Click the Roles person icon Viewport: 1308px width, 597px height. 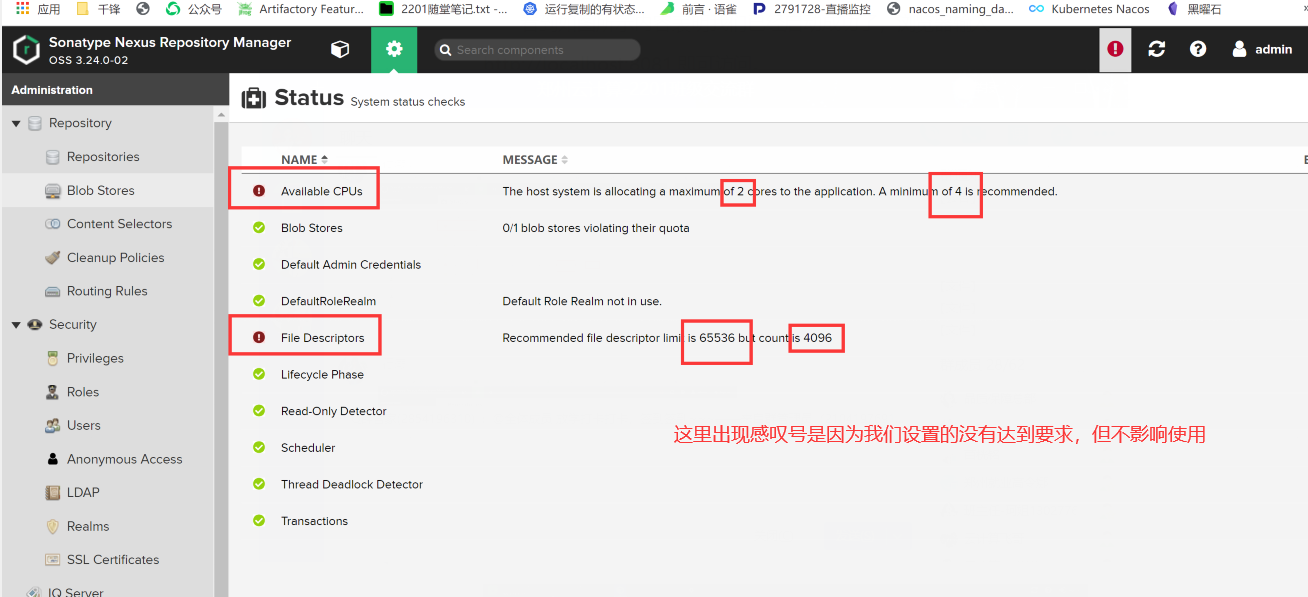[x=53, y=392]
